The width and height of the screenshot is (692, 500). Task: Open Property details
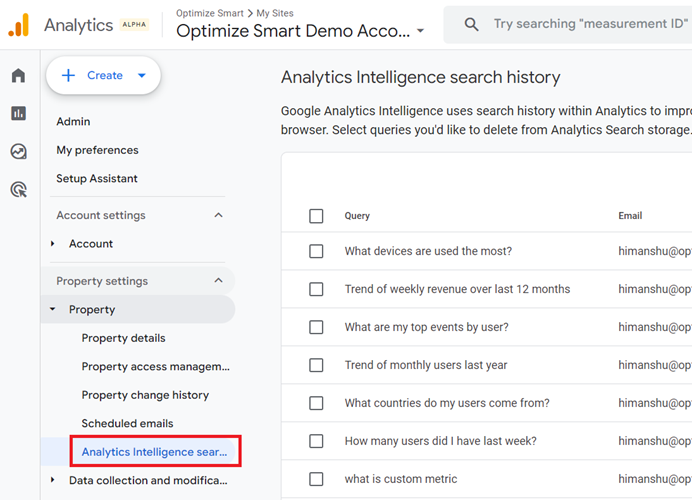coord(124,338)
